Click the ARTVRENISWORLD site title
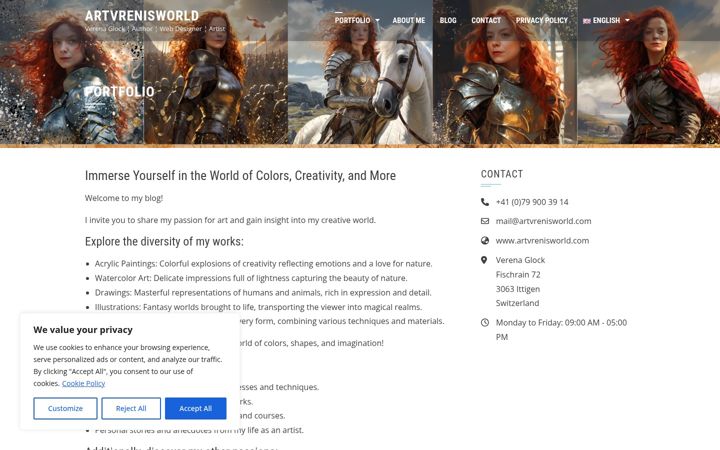Image resolution: width=720 pixels, height=450 pixels. tap(142, 16)
